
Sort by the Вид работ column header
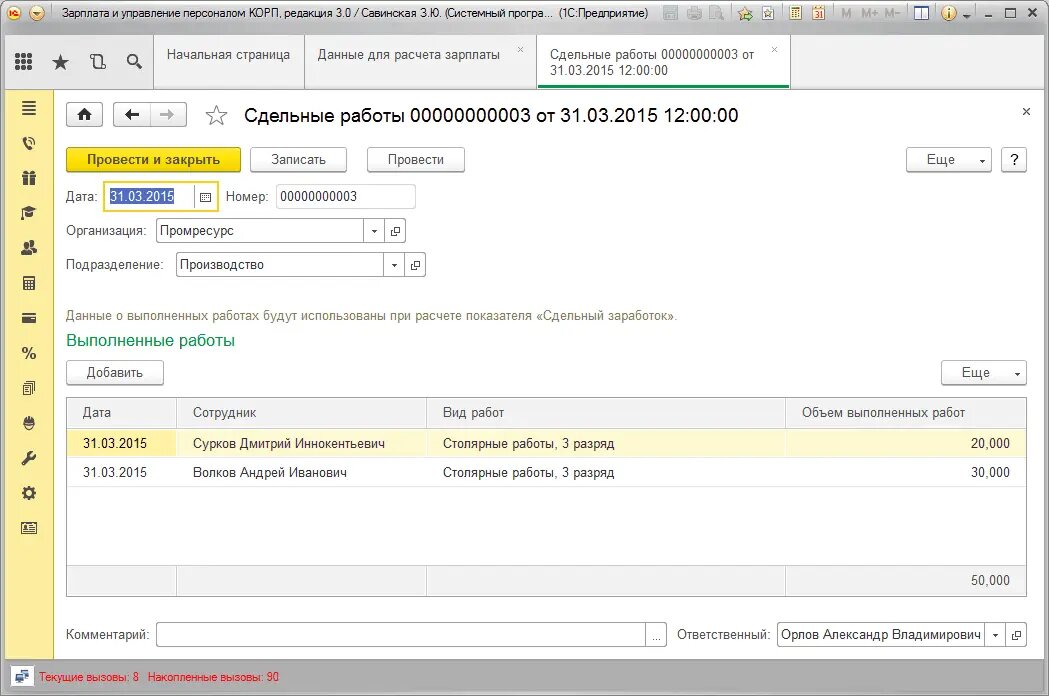click(605, 413)
